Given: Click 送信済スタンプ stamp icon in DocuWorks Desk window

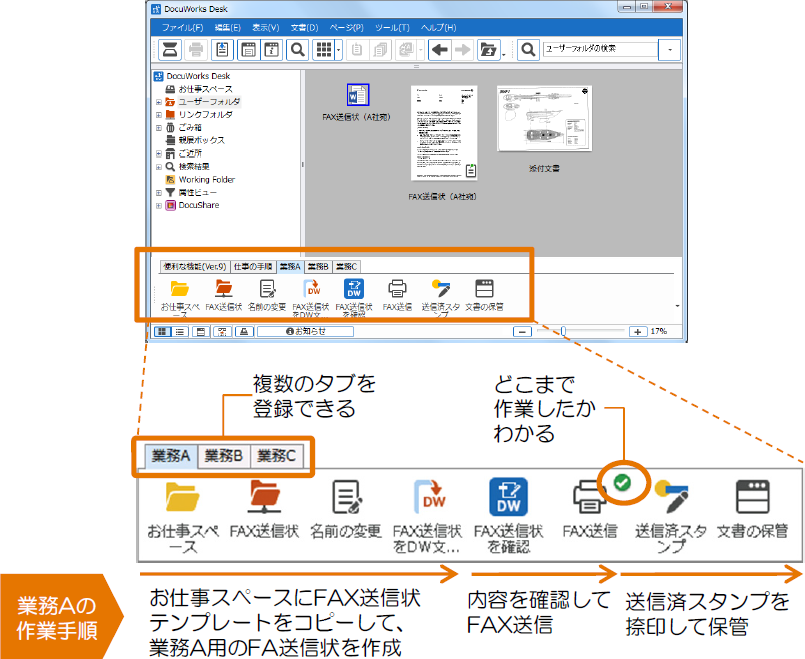Looking at the screenshot, I should (440, 288).
